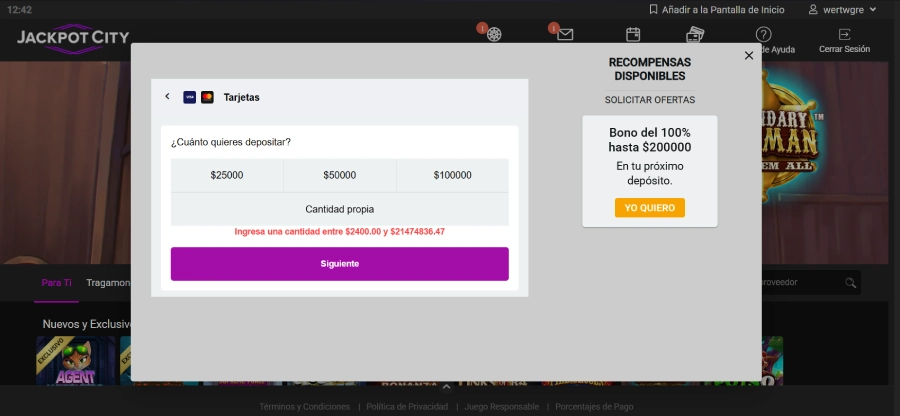The width and height of the screenshot is (900, 416).
Task: Click the RECOMPENSAS DISPONIBLES heading
Action: (650, 69)
